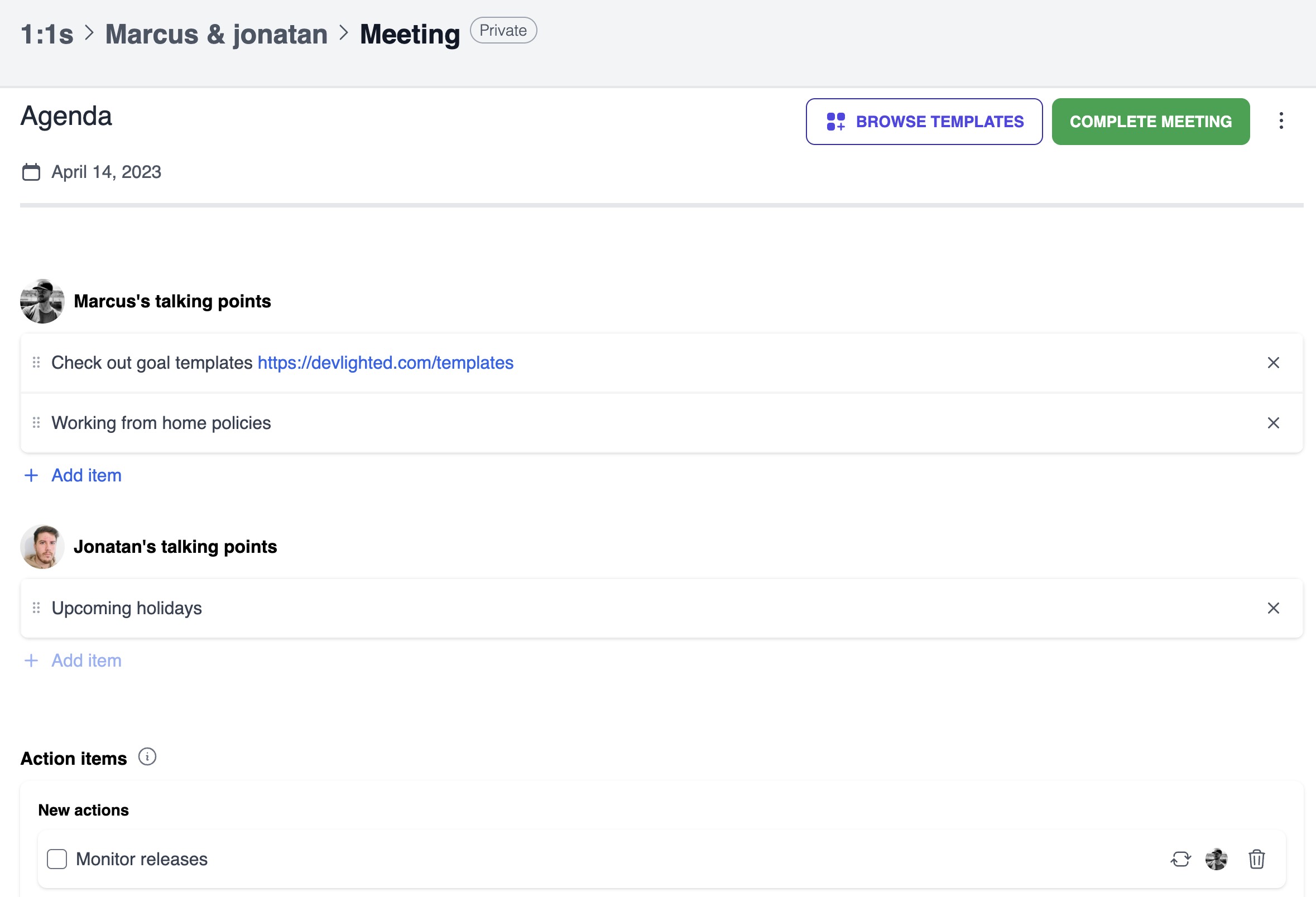Click the calendar icon beside April 14

31,172
